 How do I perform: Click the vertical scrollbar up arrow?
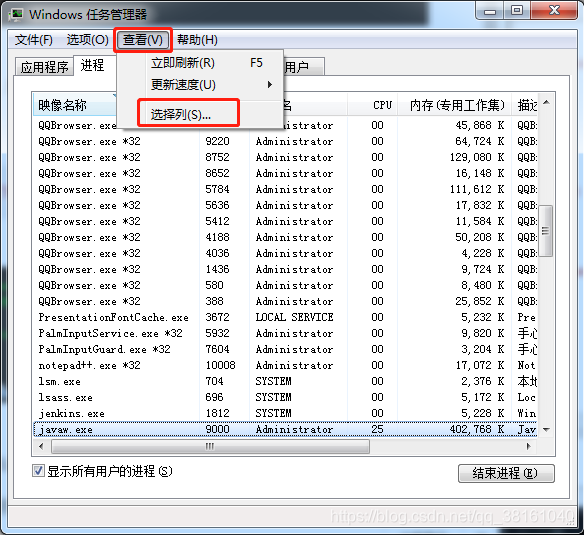(546, 102)
